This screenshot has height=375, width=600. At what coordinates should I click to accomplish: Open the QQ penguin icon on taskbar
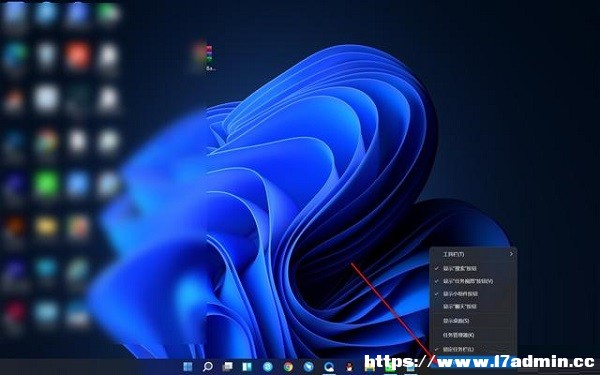349,367
